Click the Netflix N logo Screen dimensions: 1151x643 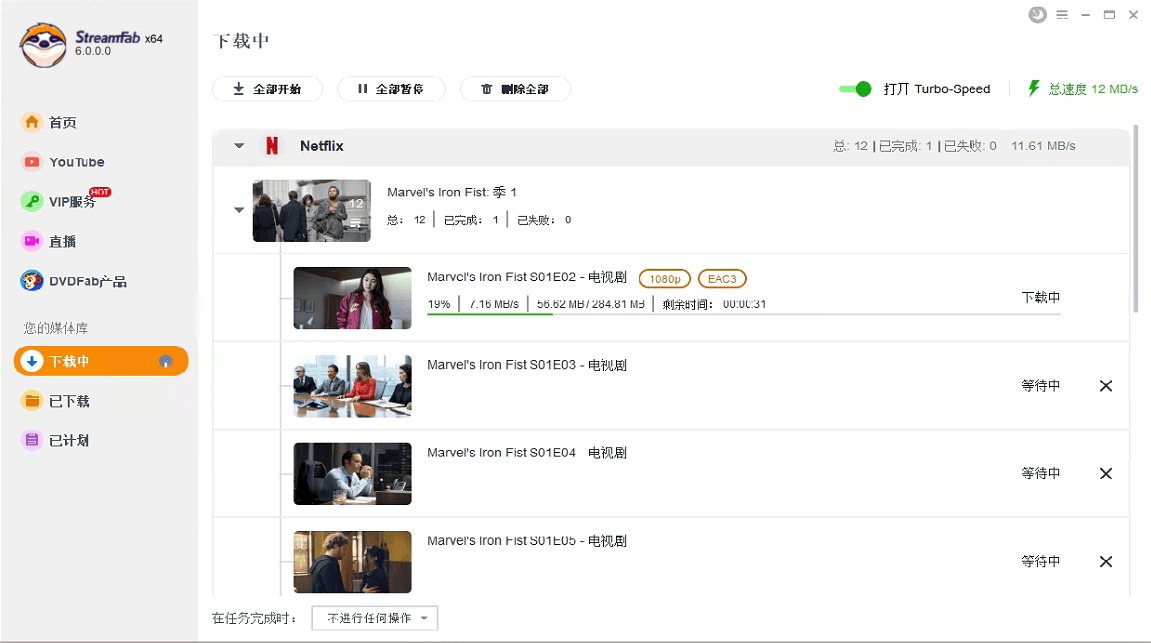(x=272, y=146)
